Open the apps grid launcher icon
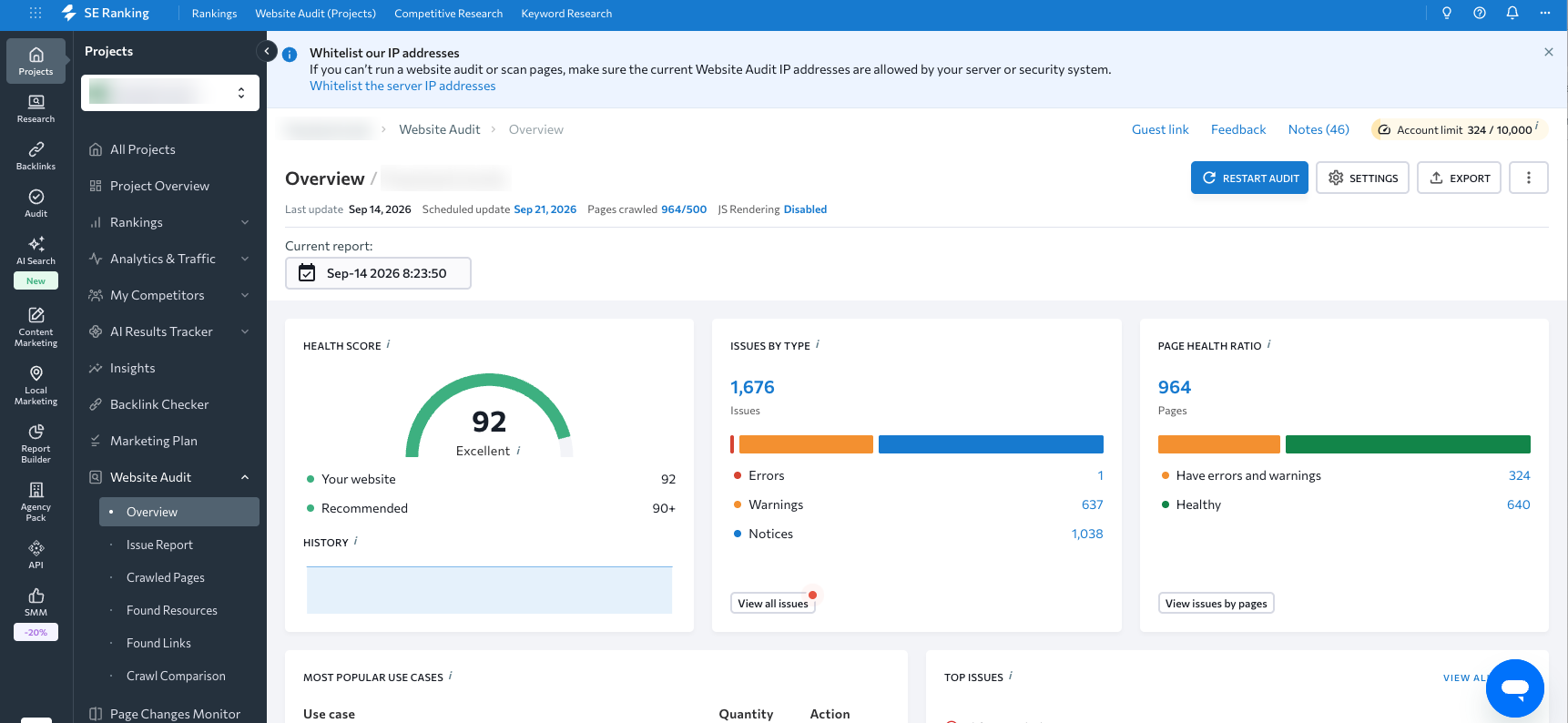The height and width of the screenshot is (723, 1568). point(36,13)
